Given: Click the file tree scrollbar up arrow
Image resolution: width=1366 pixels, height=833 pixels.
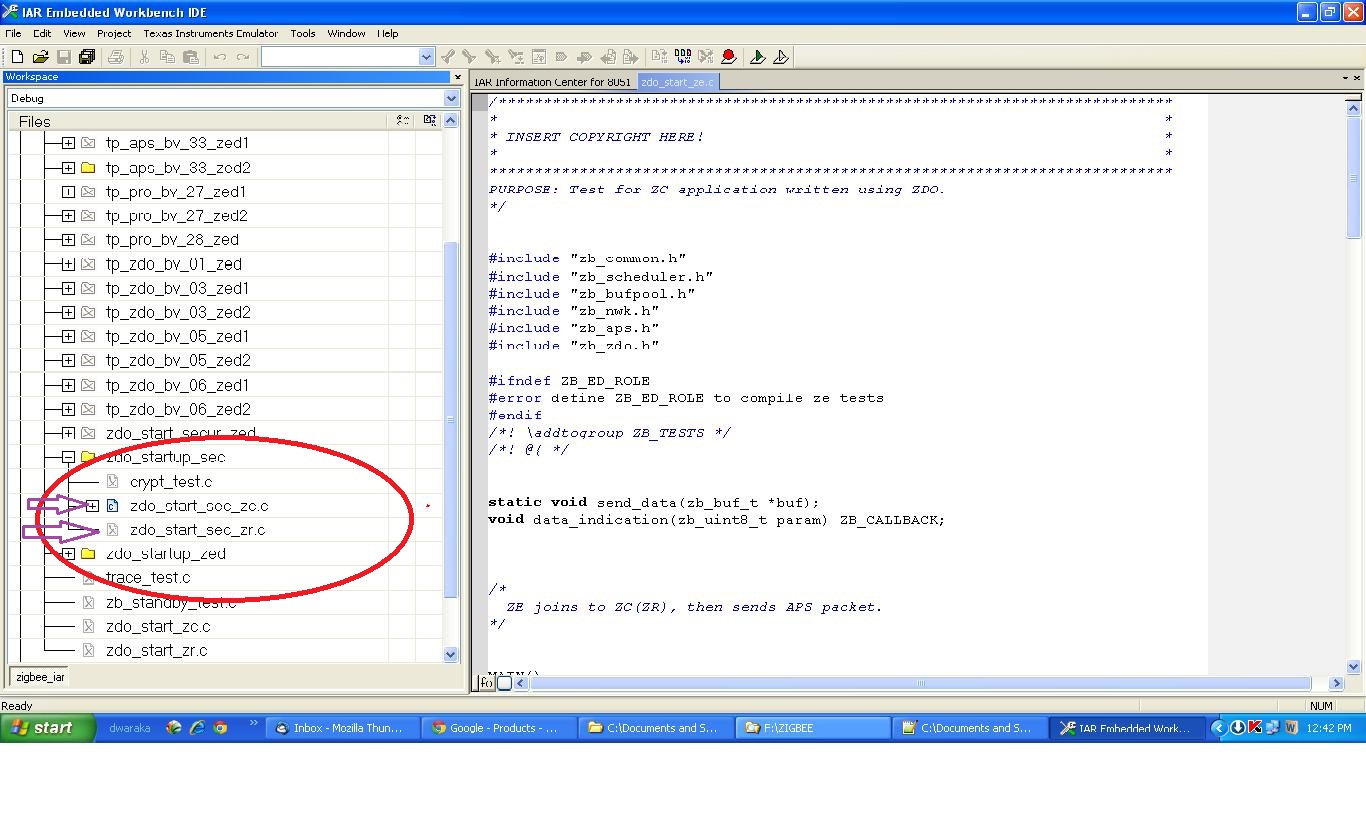Looking at the screenshot, I should point(450,120).
